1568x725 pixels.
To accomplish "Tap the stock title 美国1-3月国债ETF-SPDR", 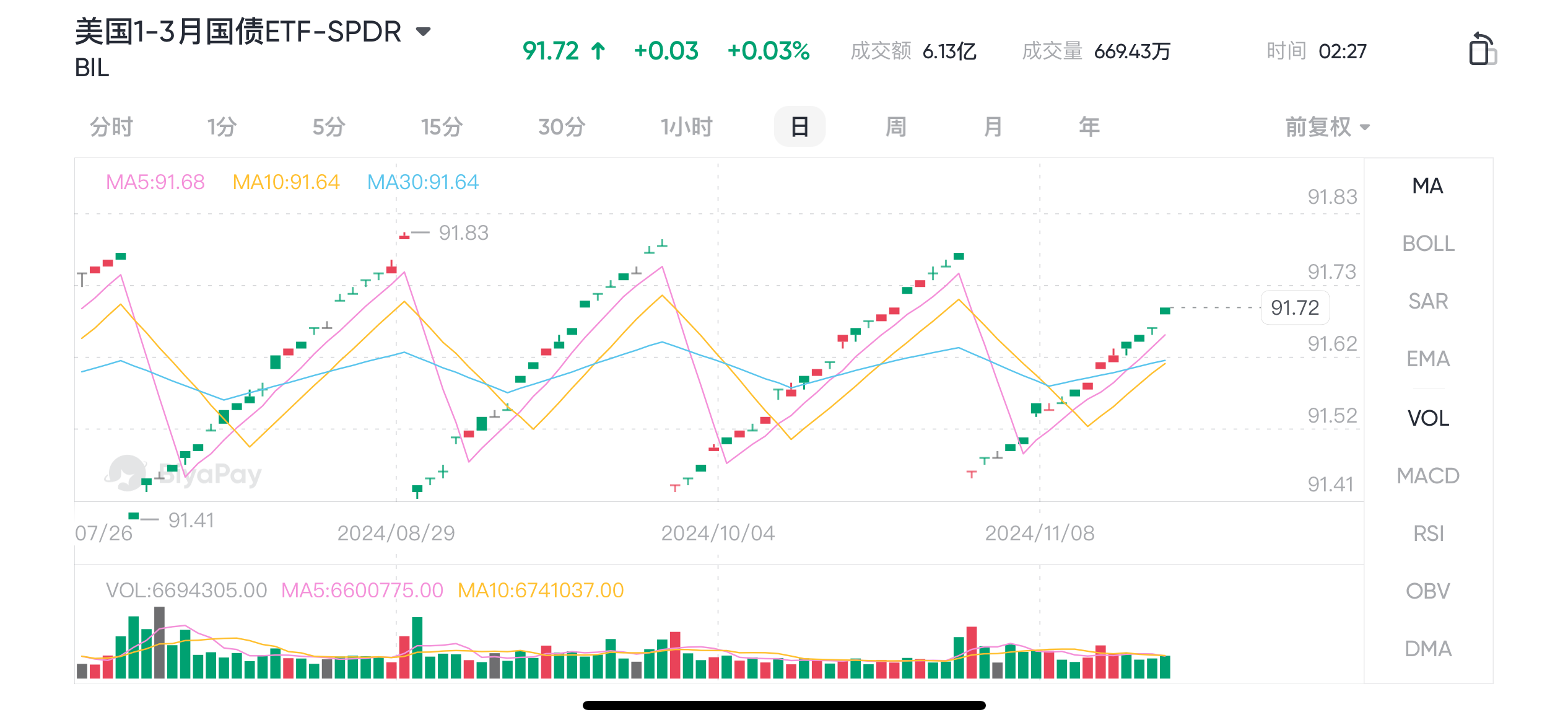I will [238, 32].
